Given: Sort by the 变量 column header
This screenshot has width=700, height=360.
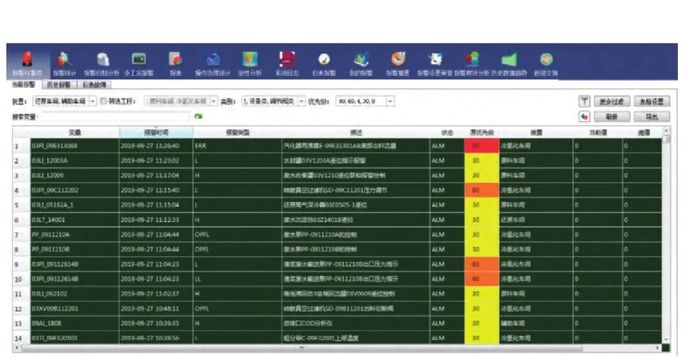Looking at the screenshot, I should pyautogui.click(x=75, y=133).
